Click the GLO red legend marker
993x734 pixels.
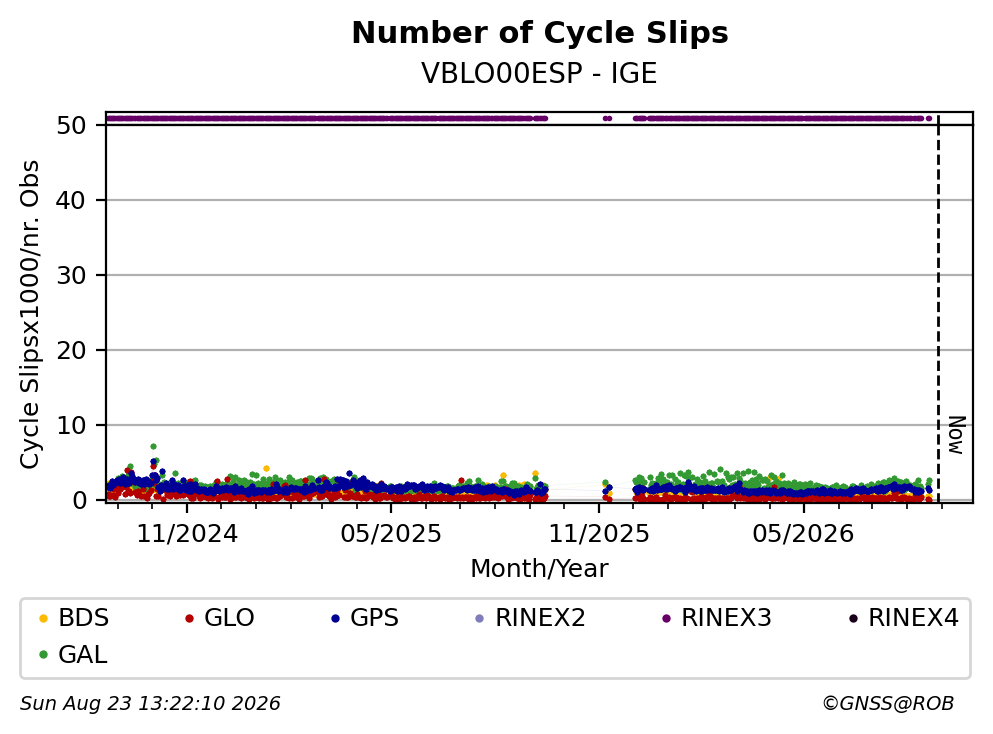[x=189, y=618]
